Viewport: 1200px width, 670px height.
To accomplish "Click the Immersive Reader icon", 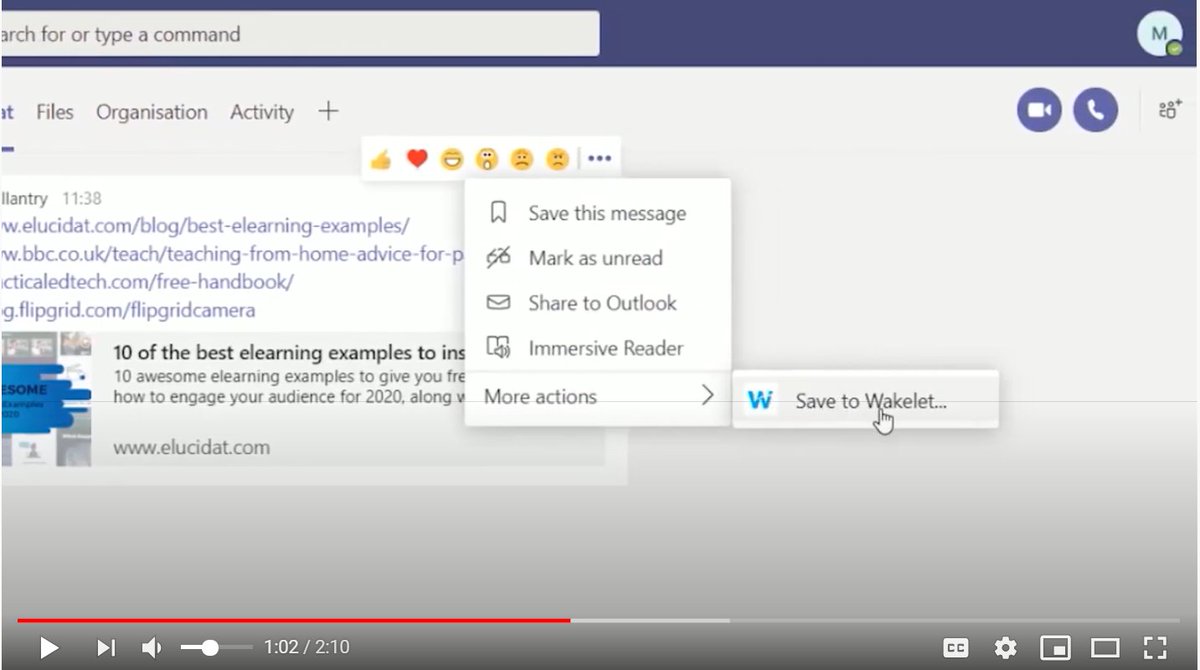I will (498, 347).
